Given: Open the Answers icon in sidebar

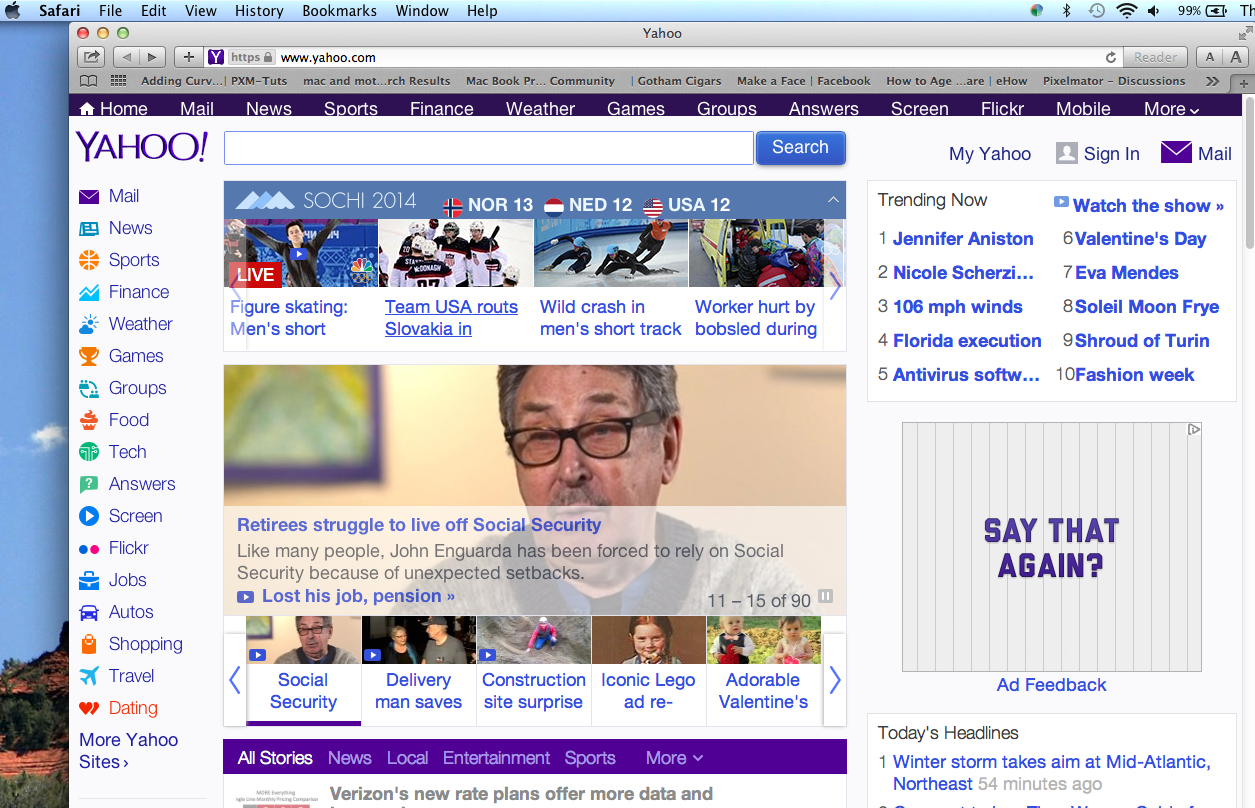Looking at the screenshot, I should 89,484.
